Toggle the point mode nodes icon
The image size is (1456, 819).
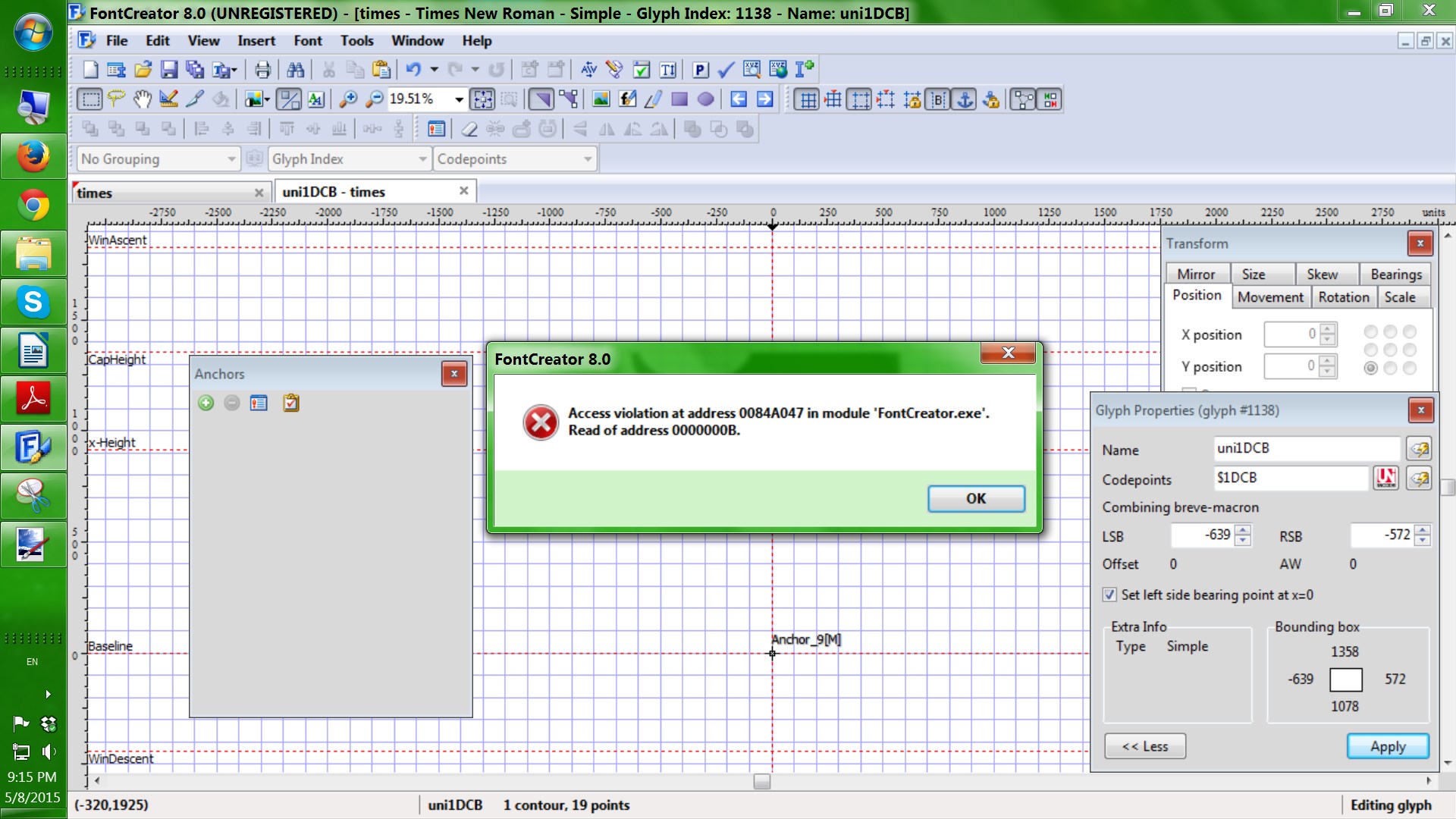[x=568, y=99]
